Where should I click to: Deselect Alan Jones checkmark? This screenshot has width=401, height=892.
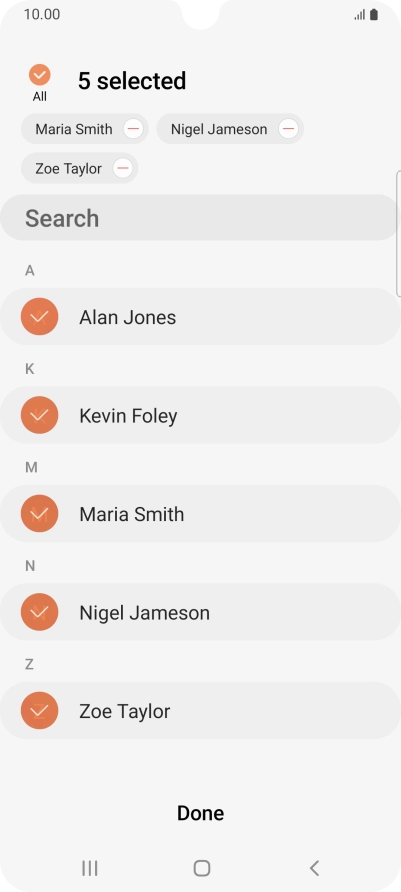click(39, 317)
